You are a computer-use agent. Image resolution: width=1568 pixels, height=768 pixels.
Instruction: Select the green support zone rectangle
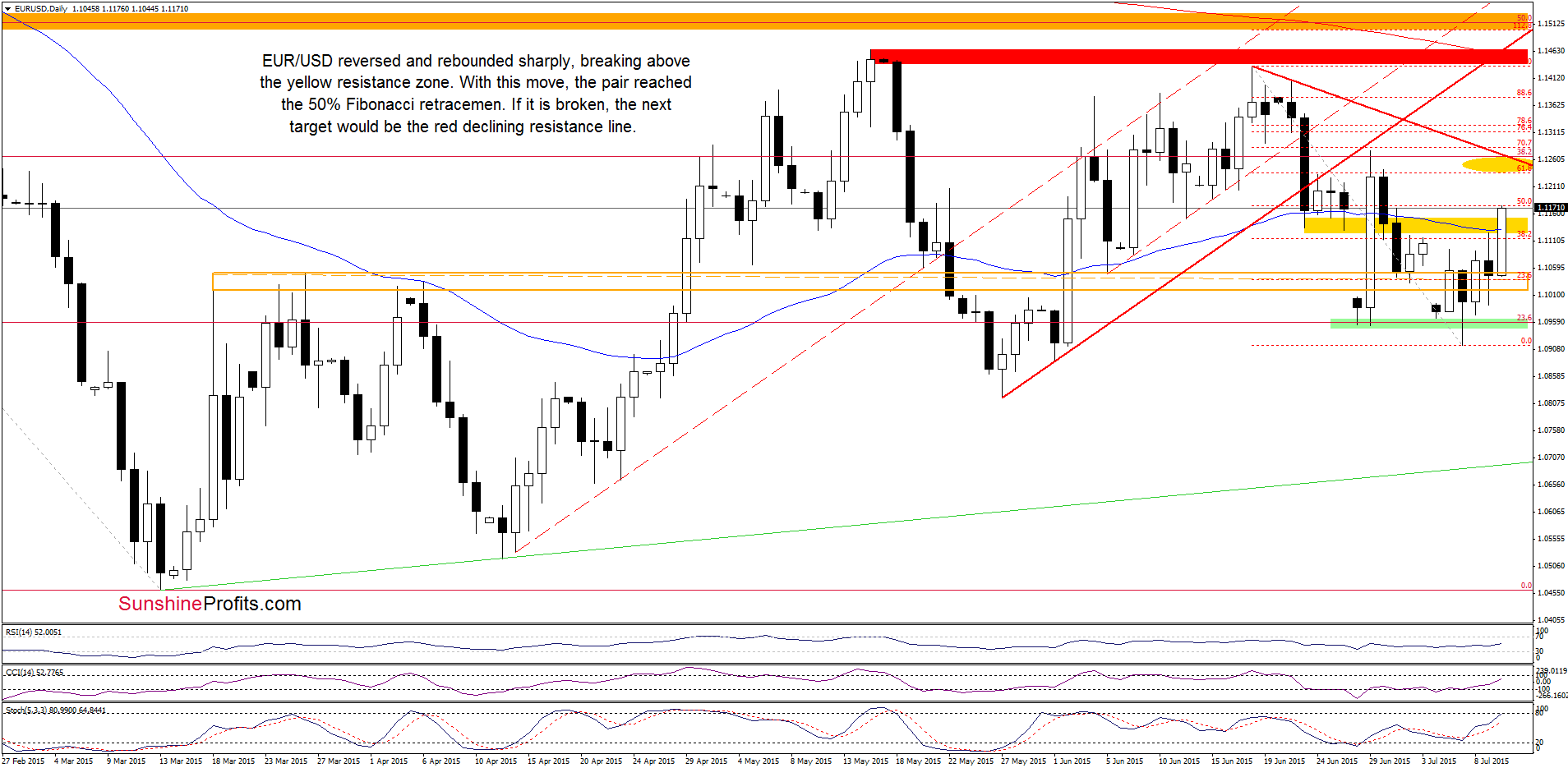[x=1429, y=324]
